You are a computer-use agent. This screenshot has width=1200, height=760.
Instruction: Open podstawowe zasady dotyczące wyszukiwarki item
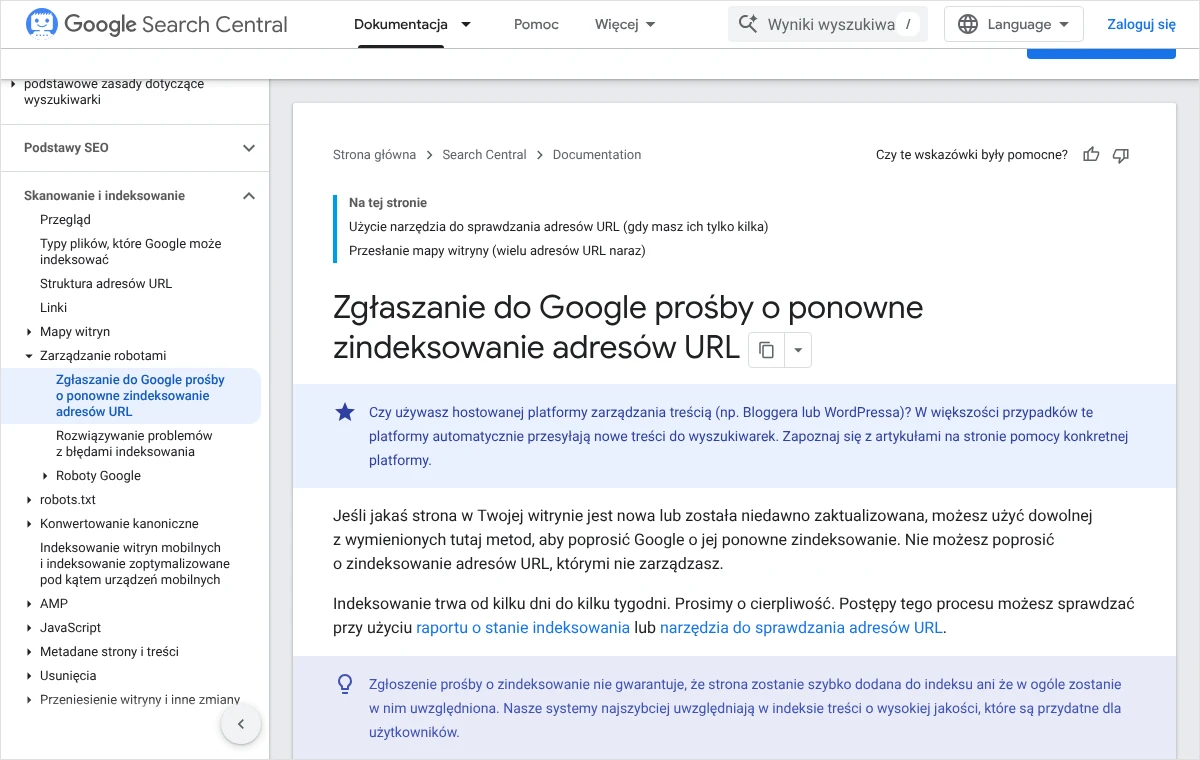click(114, 92)
